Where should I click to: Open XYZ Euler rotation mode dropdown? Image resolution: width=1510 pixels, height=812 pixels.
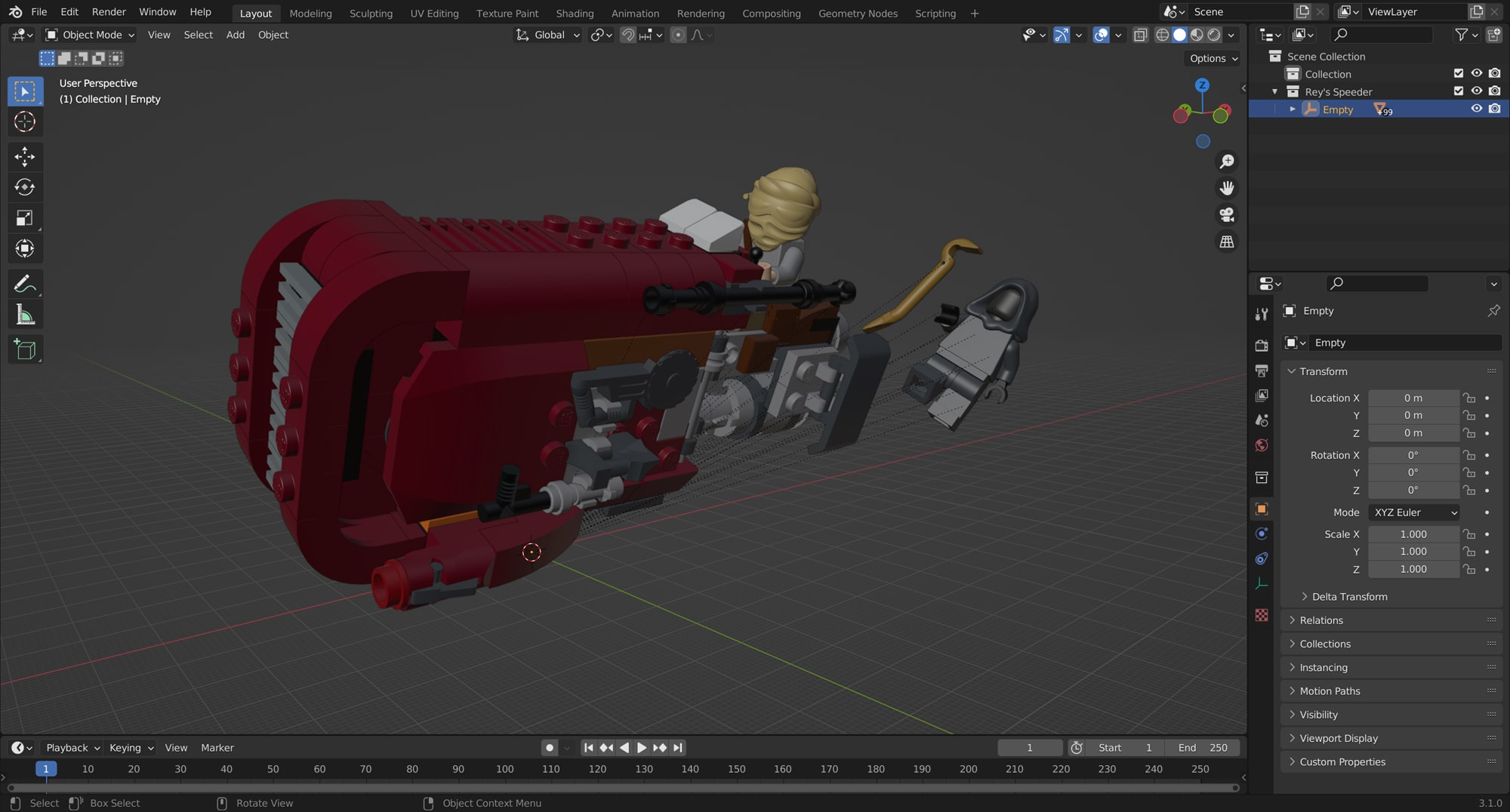pyautogui.click(x=1414, y=512)
